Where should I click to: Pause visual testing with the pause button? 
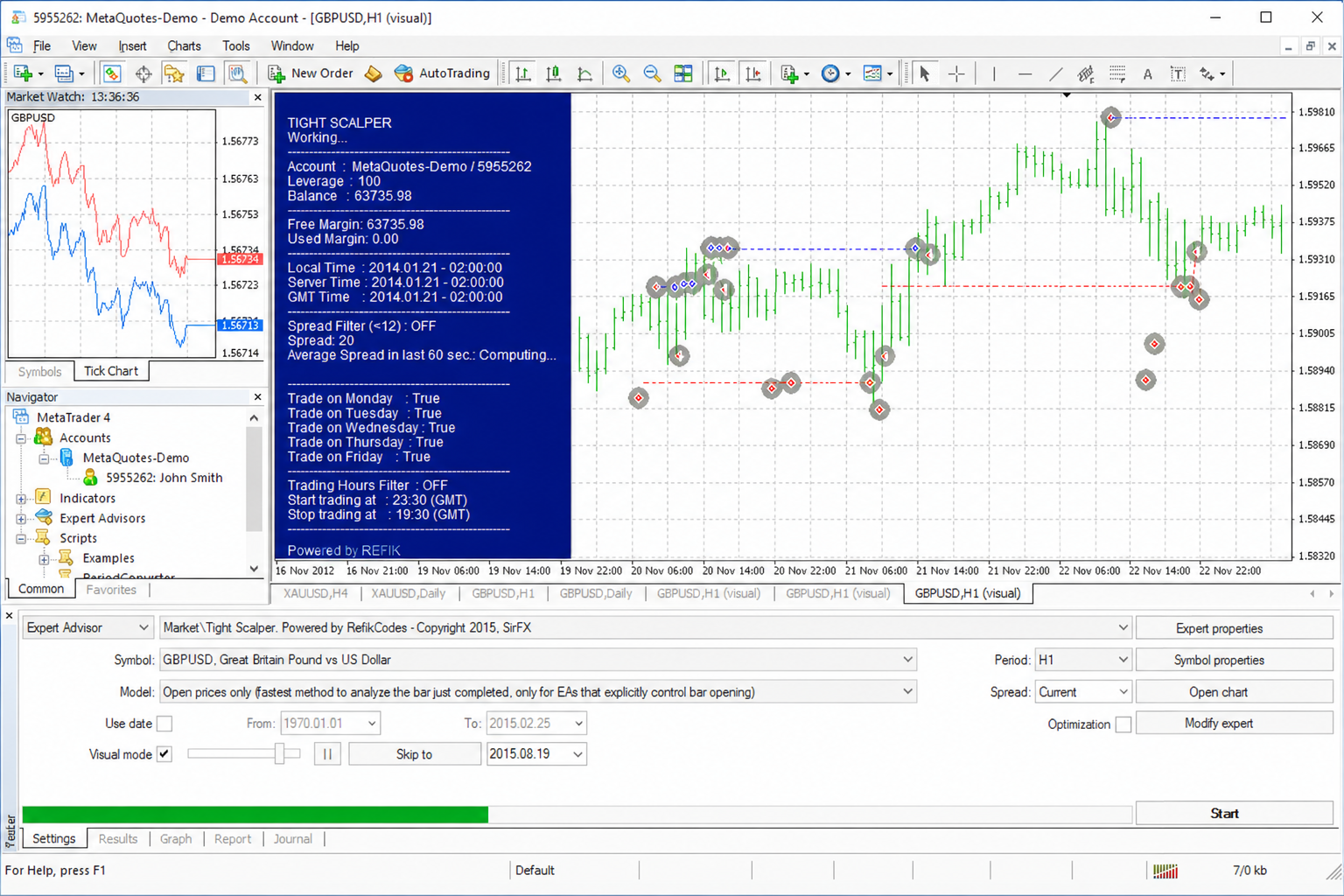pos(327,753)
